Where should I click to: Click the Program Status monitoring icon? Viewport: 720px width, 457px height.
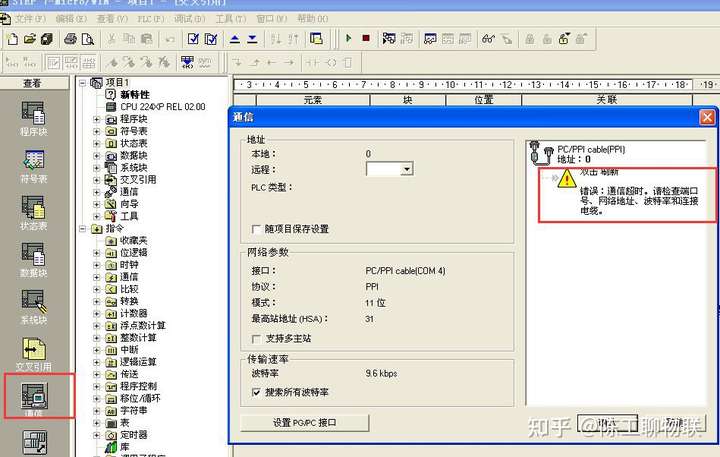coord(388,39)
